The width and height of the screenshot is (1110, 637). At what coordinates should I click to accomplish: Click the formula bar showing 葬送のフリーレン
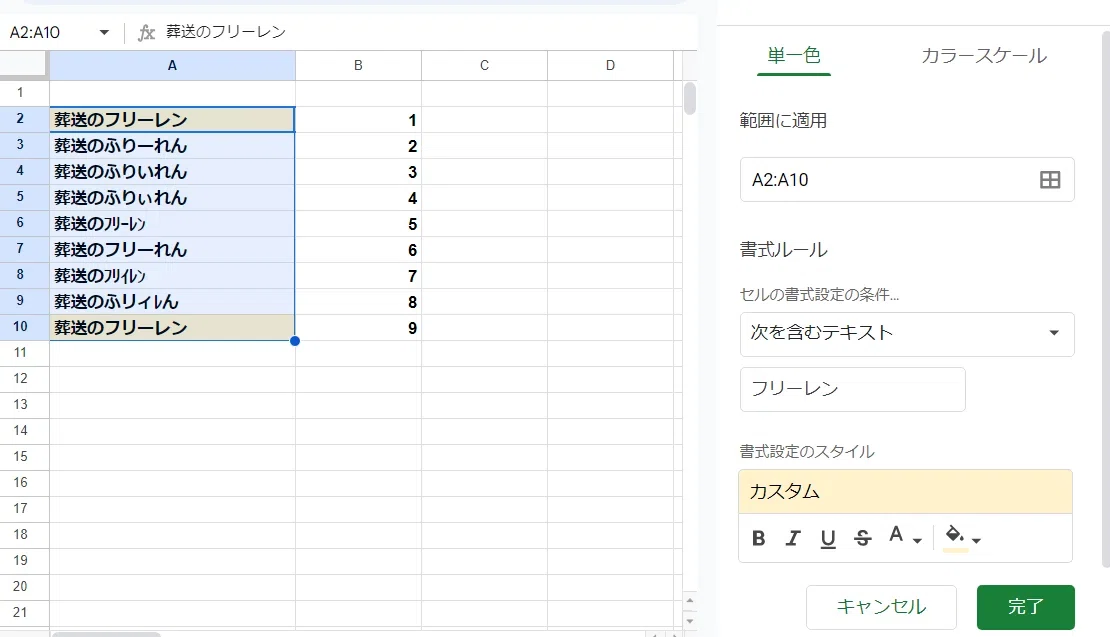point(226,32)
